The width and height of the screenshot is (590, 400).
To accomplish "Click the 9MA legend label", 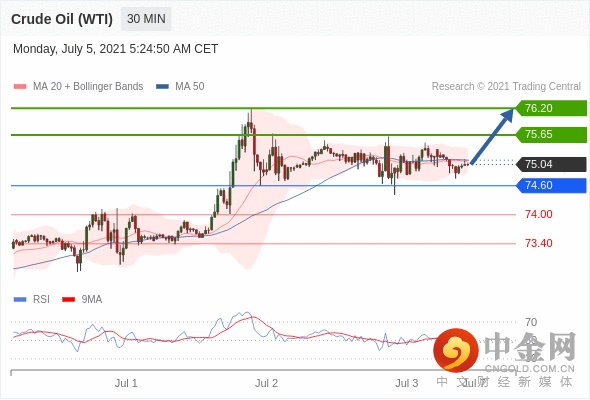I will point(92,300).
